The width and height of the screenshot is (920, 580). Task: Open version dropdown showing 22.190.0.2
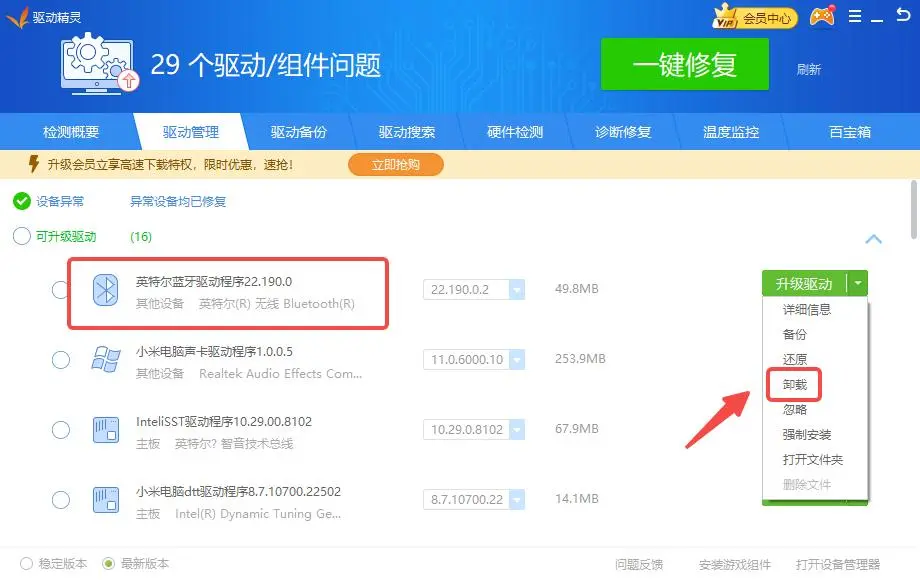pos(516,290)
